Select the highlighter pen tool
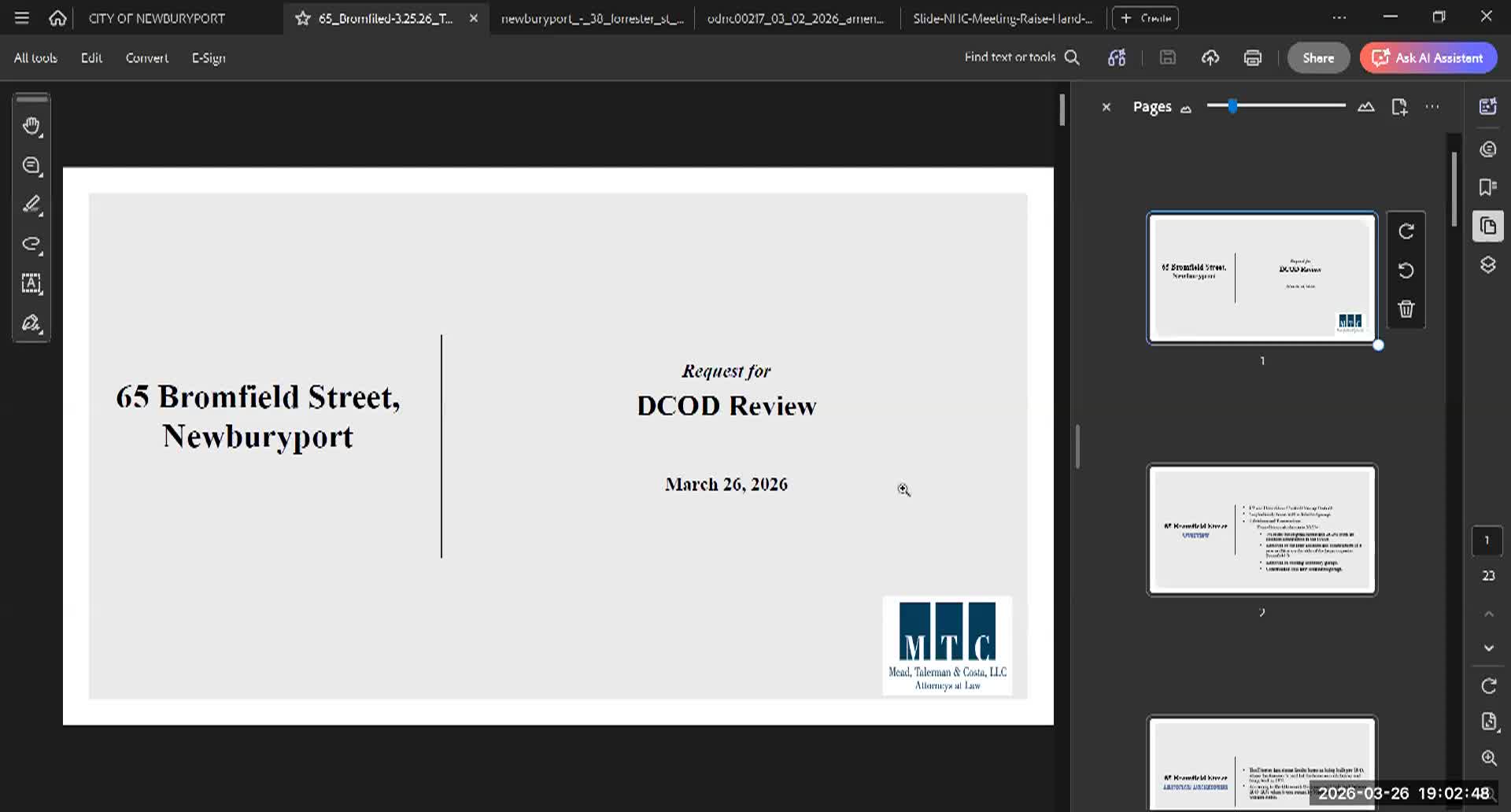The image size is (1511, 812). [31, 205]
